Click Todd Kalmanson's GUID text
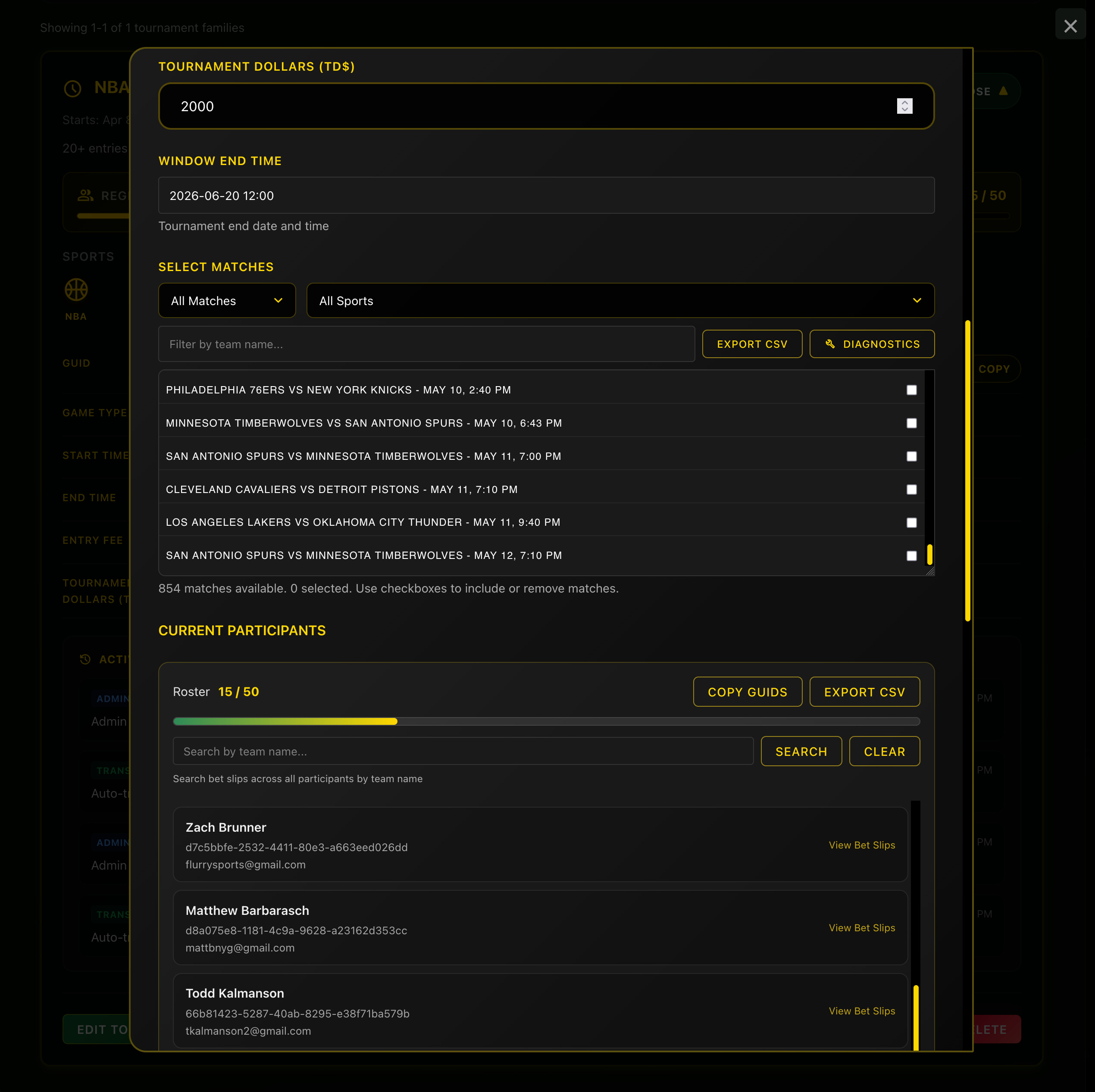 coord(297,1013)
